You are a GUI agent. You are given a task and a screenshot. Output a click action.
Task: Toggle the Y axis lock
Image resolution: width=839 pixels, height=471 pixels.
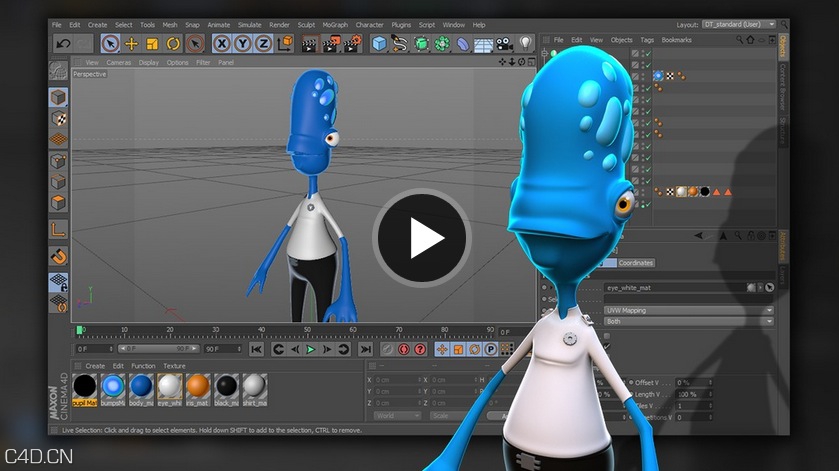[x=242, y=44]
